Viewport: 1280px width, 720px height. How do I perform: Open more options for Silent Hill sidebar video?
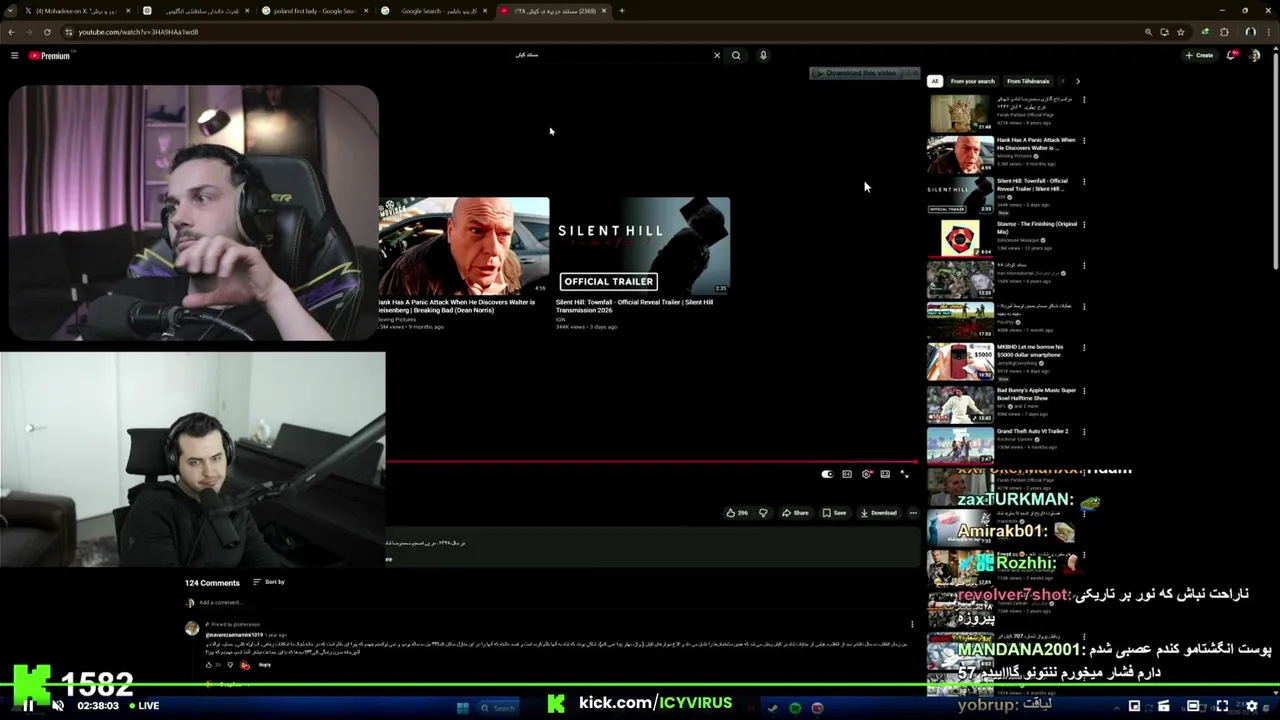1084,182
